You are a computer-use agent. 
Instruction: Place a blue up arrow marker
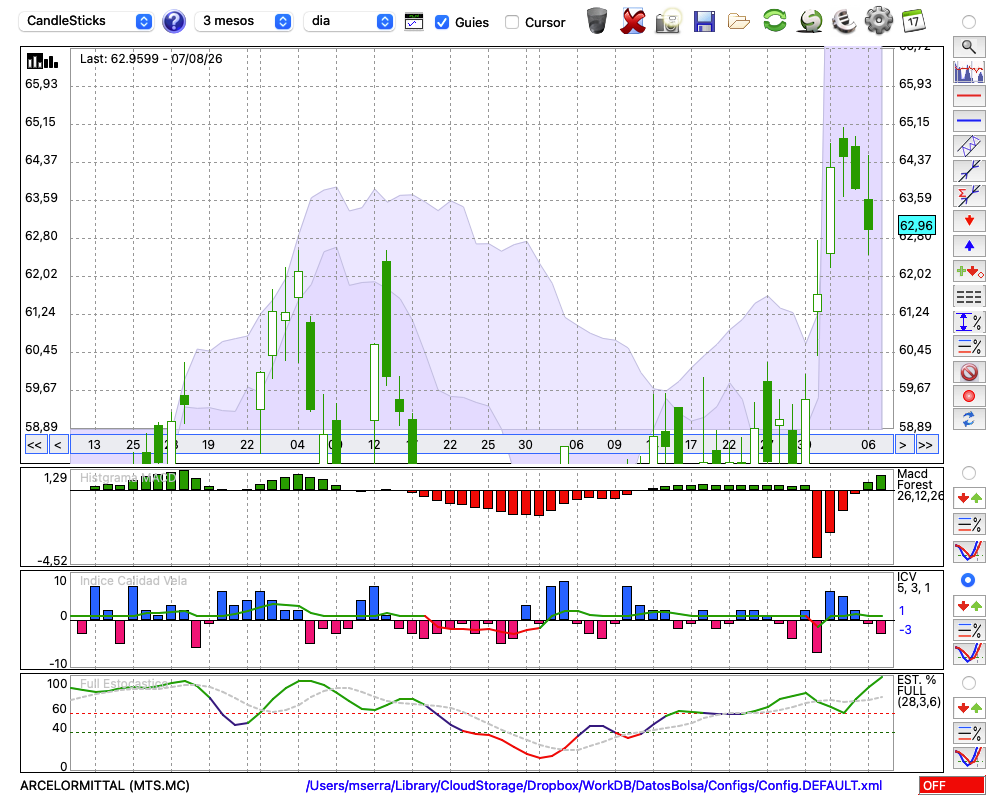click(x=969, y=246)
